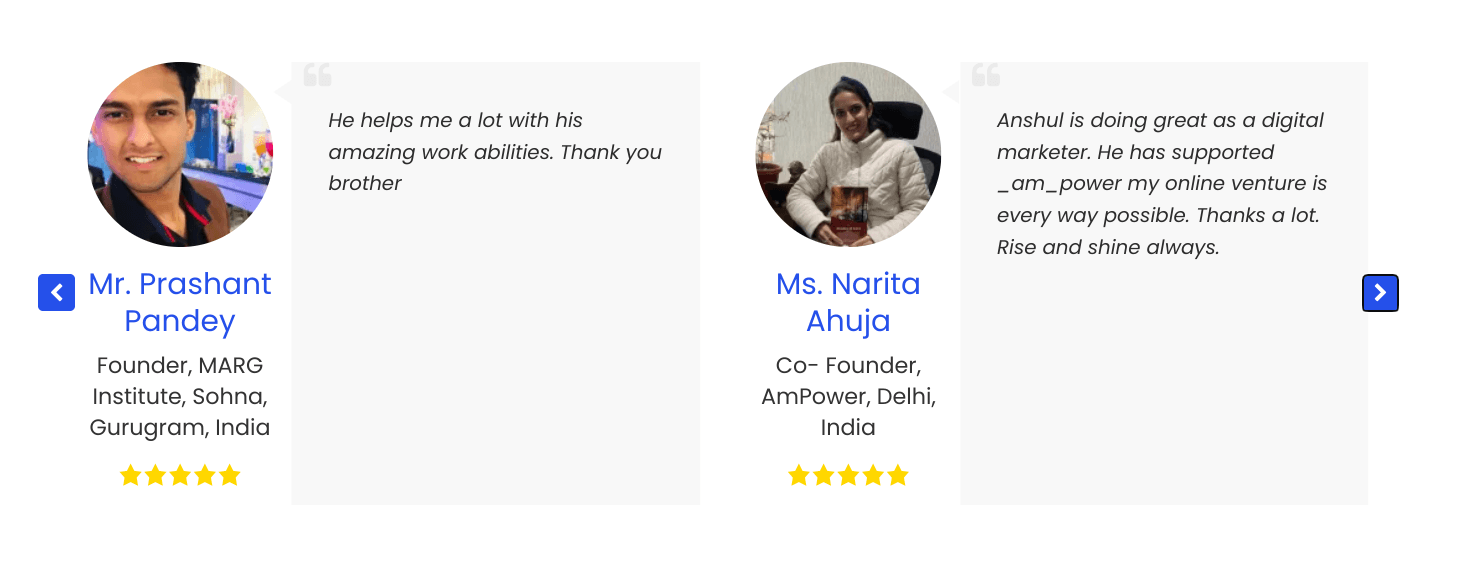Image resolution: width=1471 pixels, height=569 pixels.
Task: Go to the previous testimonial slide
Action: tap(56, 293)
